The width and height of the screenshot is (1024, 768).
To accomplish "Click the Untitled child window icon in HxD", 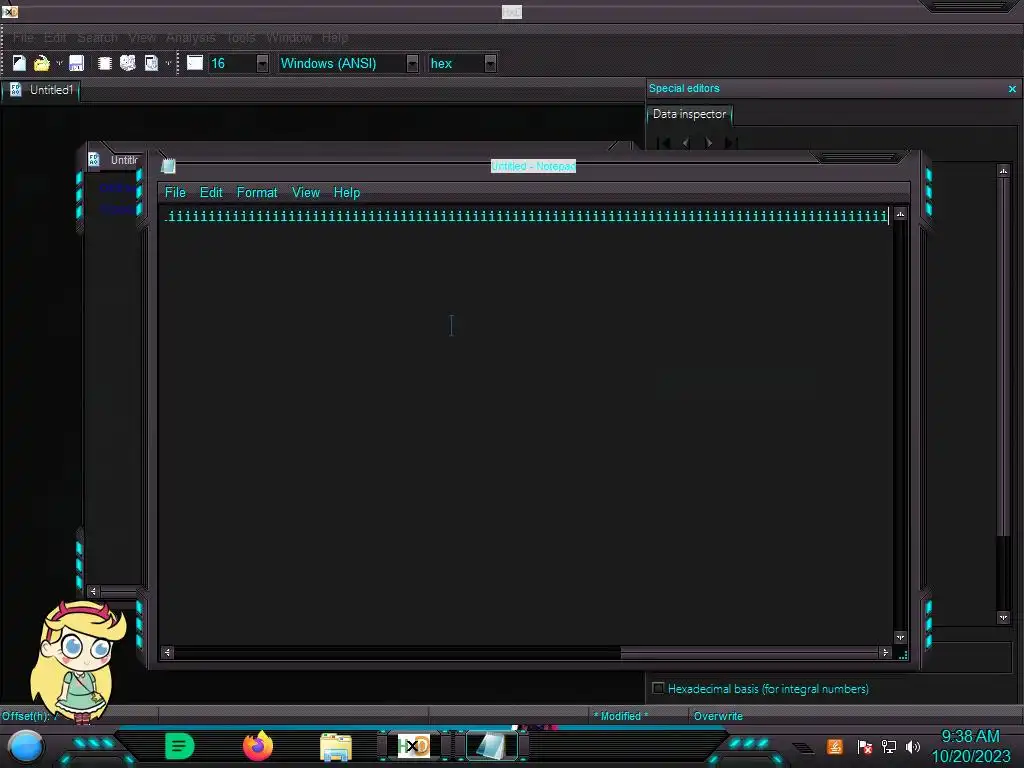I will [x=94, y=159].
